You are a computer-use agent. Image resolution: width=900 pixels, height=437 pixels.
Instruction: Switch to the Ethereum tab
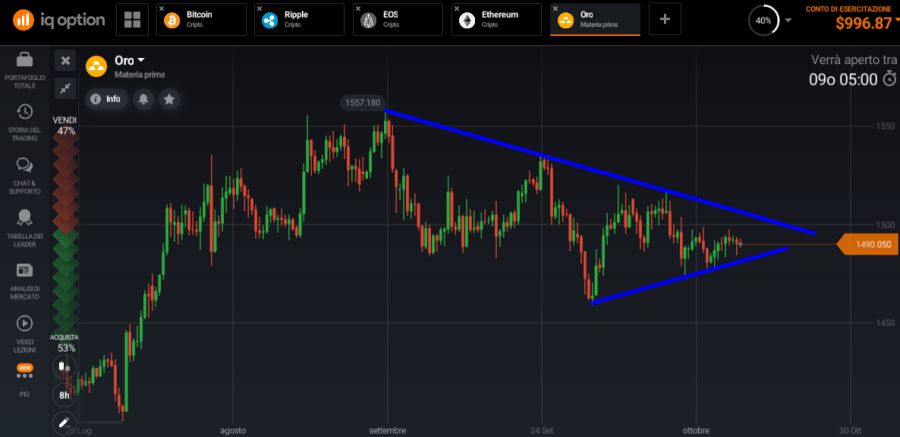coord(496,20)
